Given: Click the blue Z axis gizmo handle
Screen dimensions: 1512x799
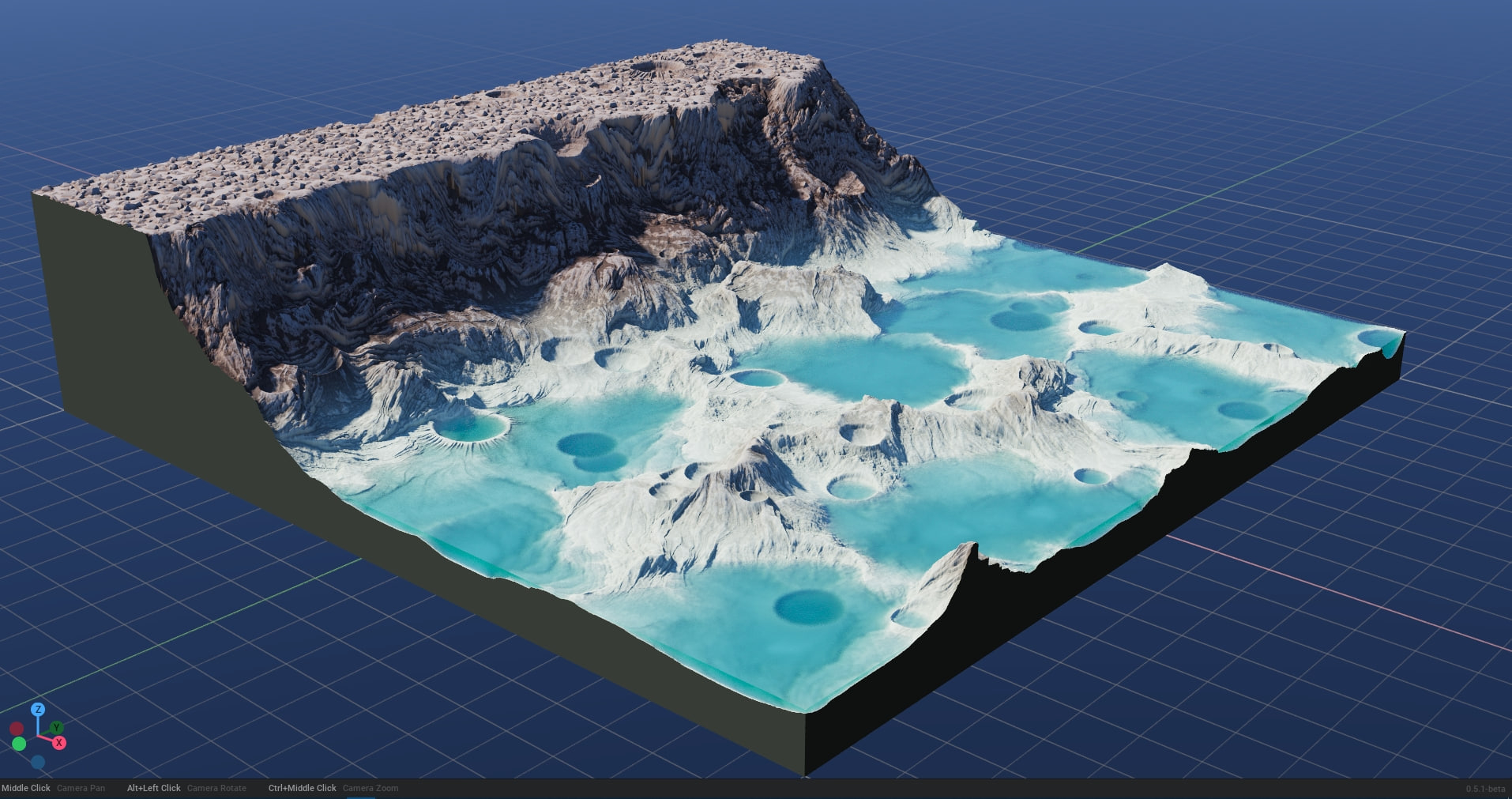Looking at the screenshot, I should pyautogui.click(x=37, y=710).
